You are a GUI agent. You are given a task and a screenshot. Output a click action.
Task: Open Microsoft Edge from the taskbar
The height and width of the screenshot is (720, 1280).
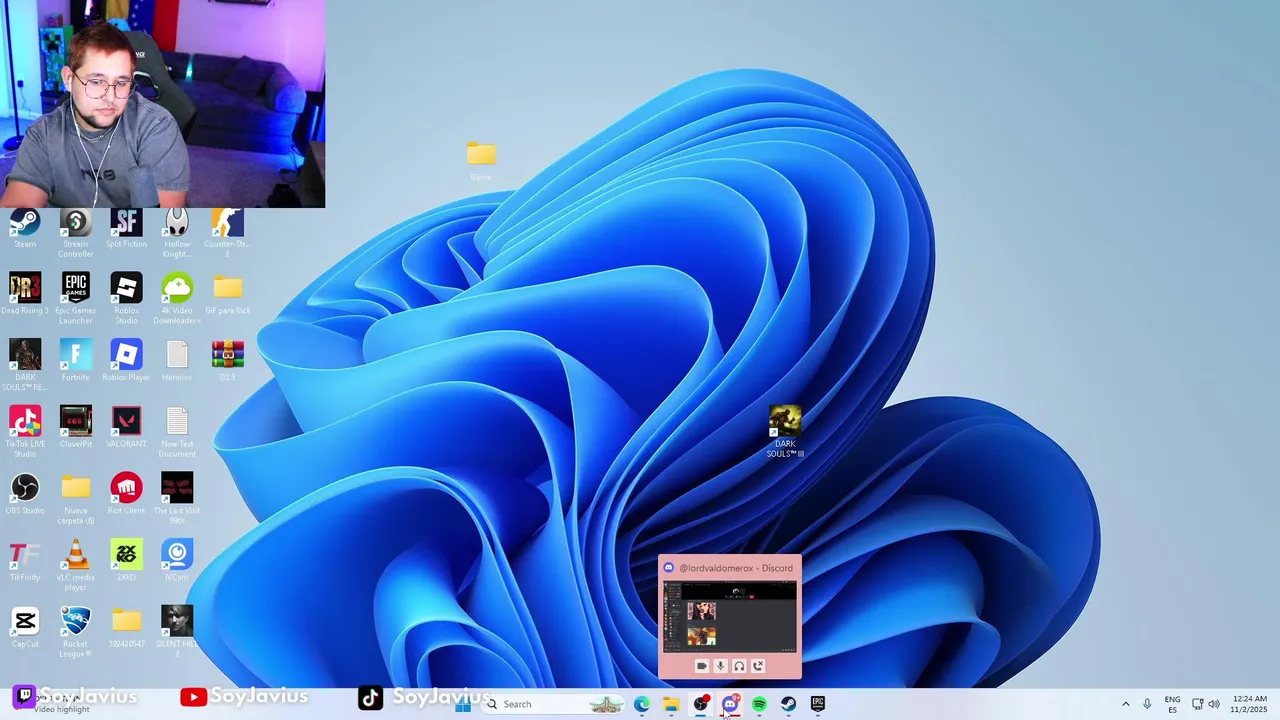(x=642, y=704)
